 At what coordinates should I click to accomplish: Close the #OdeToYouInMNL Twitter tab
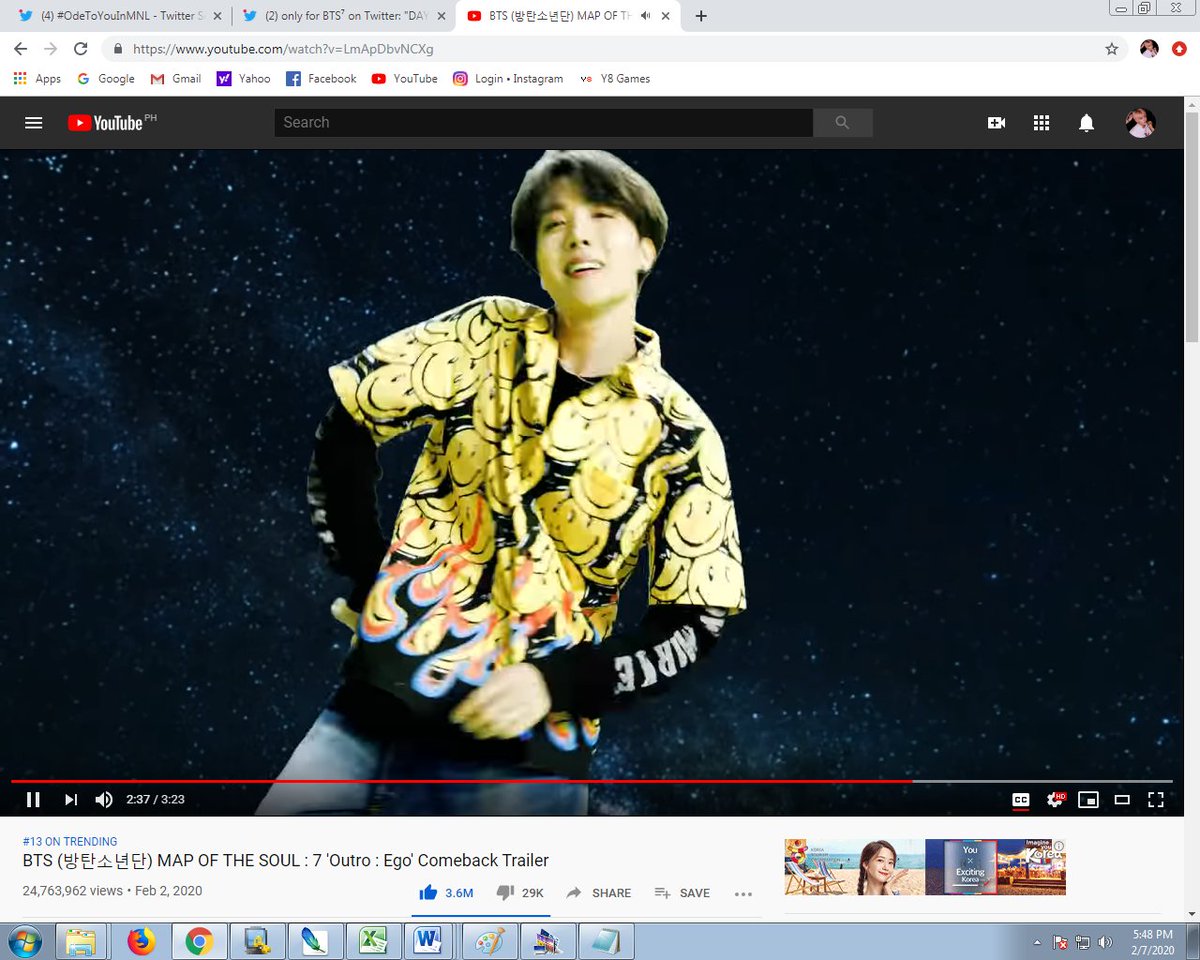coord(217,16)
